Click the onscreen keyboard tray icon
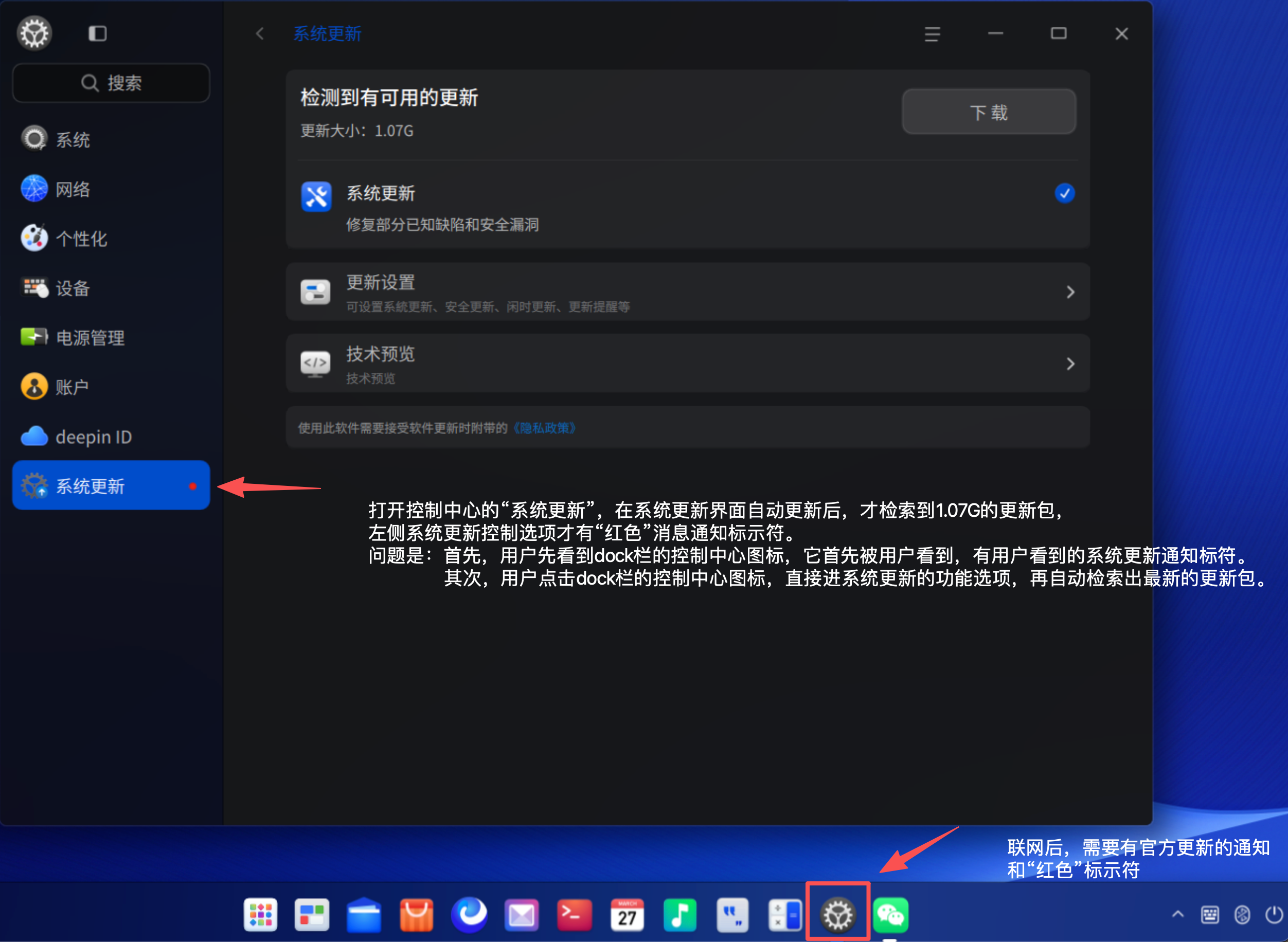The width and height of the screenshot is (1288, 942). [1210, 915]
